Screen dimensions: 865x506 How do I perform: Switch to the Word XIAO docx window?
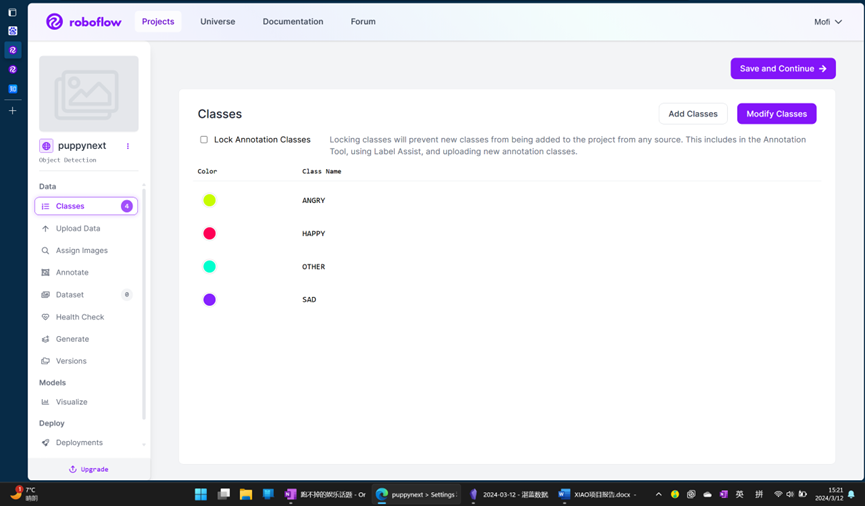(597, 494)
